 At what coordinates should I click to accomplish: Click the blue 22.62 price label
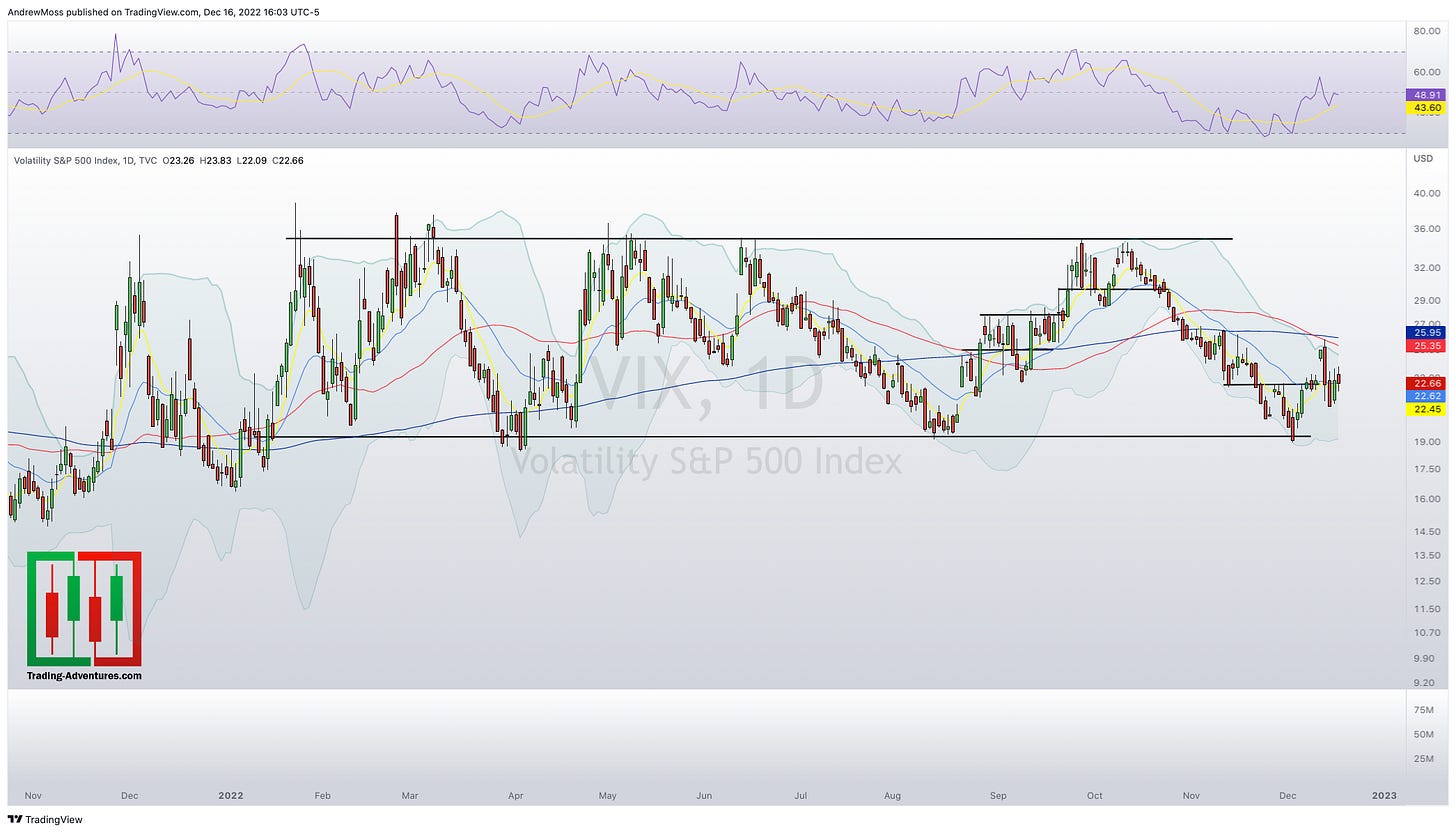coord(1424,395)
